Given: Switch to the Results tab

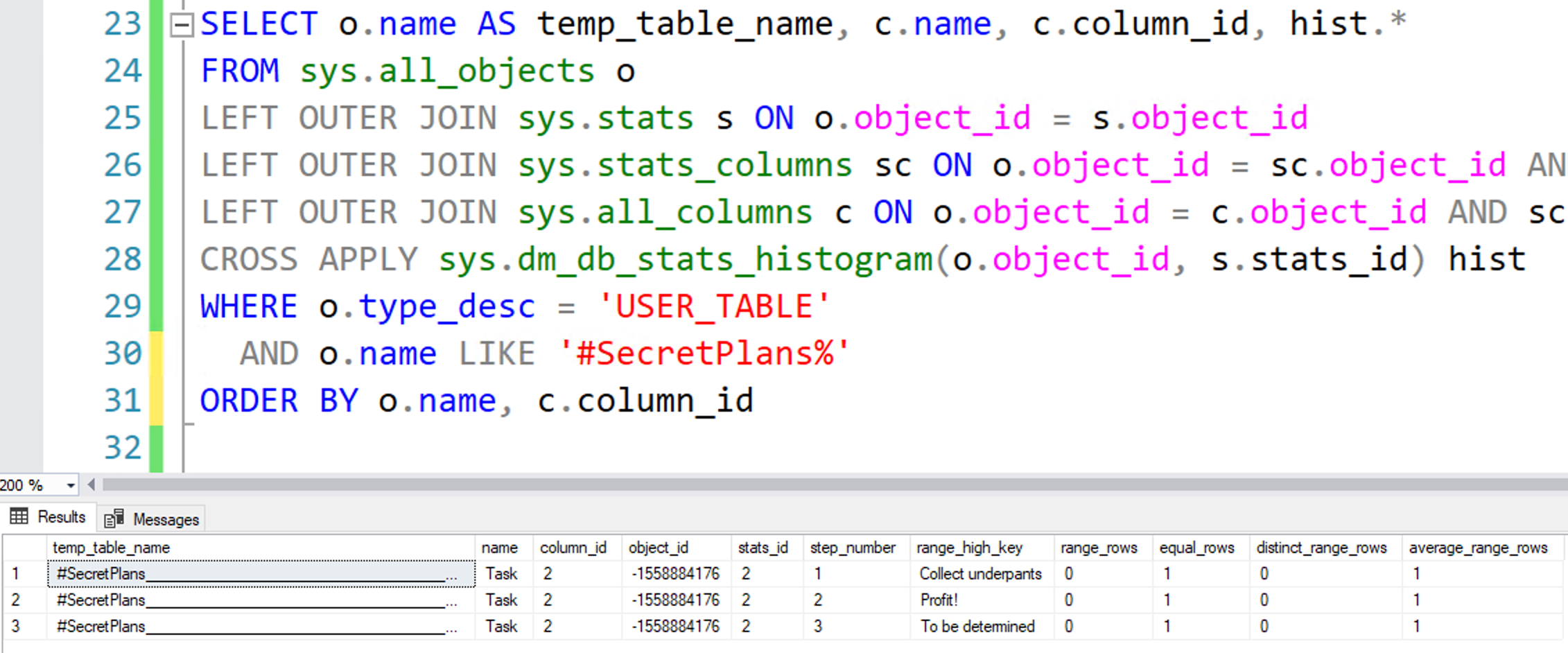Looking at the screenshot, I should pyautogui.click(x=47, y=517).
